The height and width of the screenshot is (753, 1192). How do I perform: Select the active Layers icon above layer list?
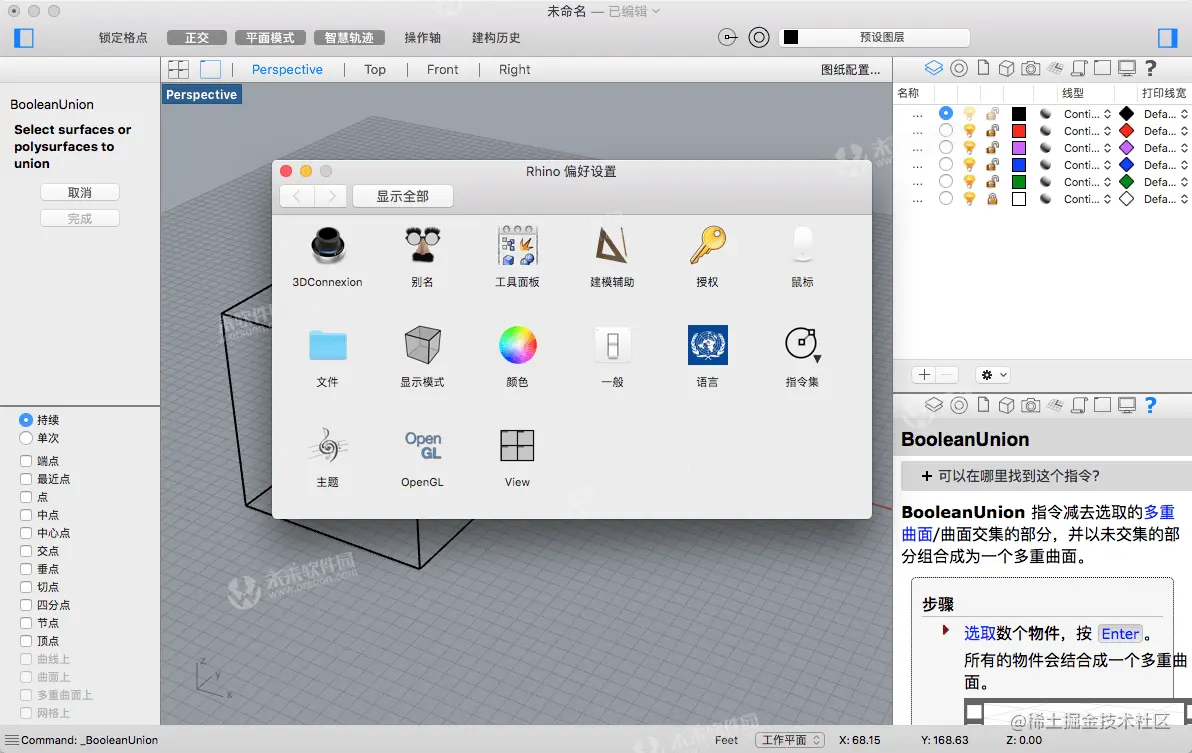click(934, 68)
